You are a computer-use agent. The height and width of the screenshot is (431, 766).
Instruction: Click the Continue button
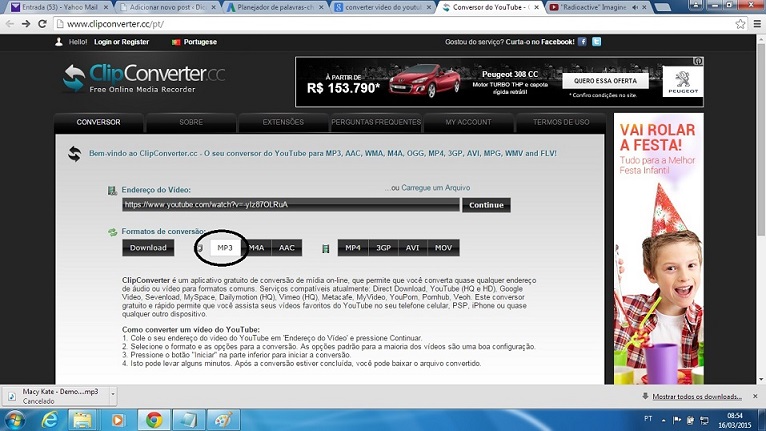pos(486,205)
